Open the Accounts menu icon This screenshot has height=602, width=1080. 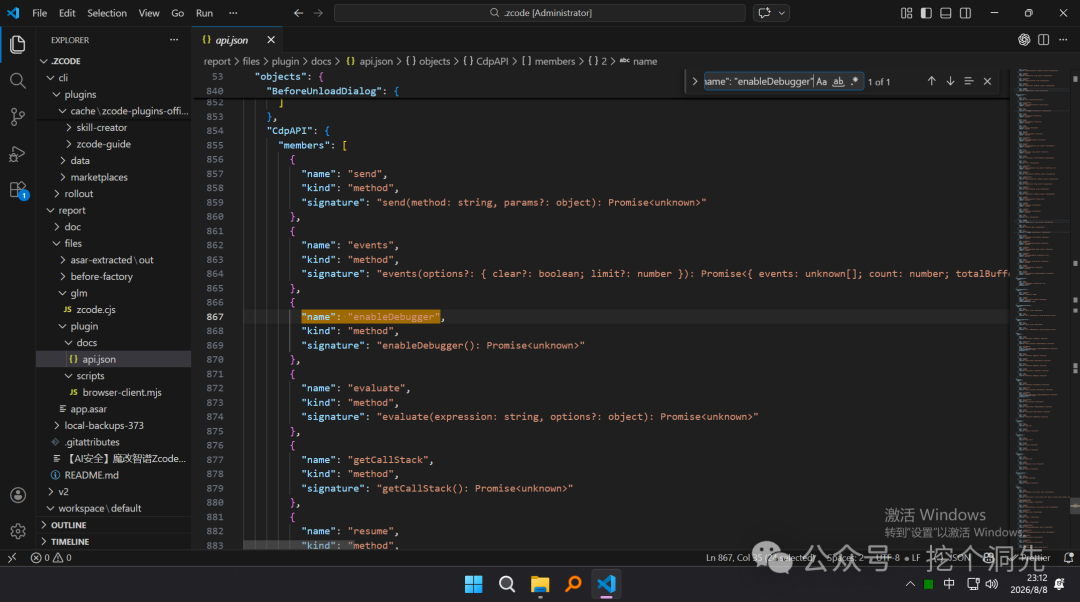click(x=18, y=495)
